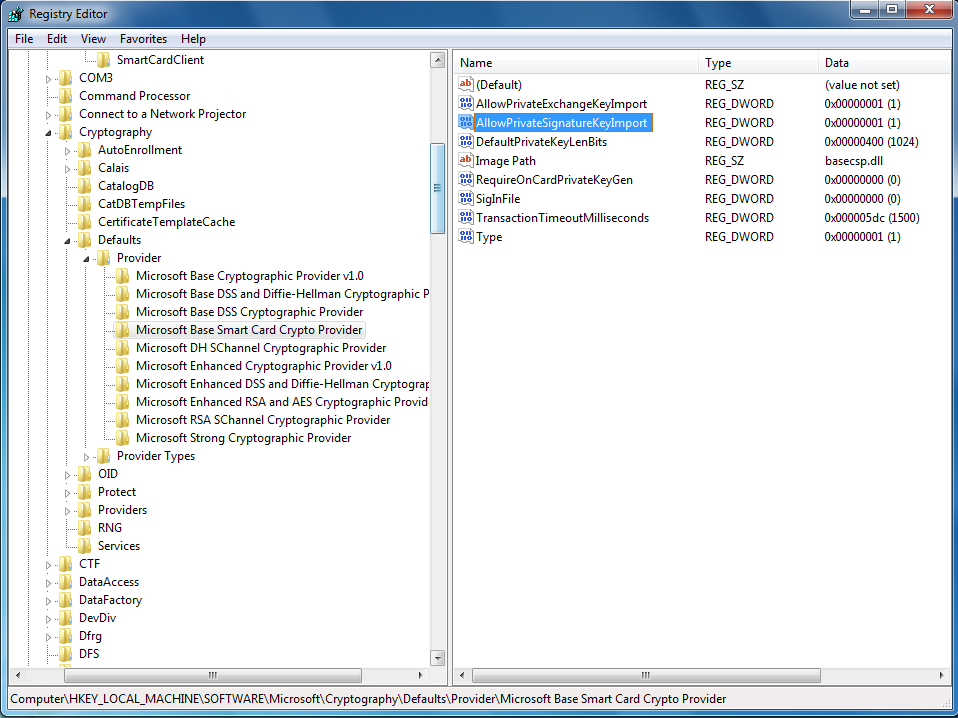
Task: Expand the Protect key
Action: 67,493
